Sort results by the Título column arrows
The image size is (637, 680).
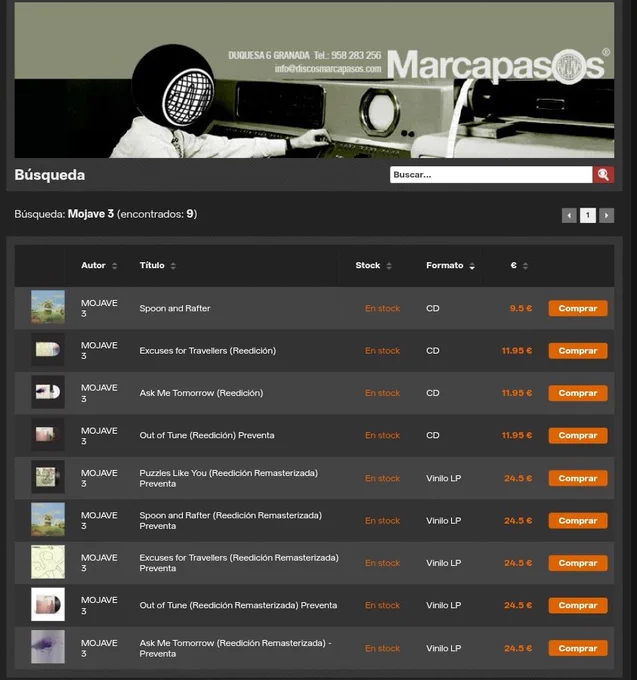tap(173, 266)
